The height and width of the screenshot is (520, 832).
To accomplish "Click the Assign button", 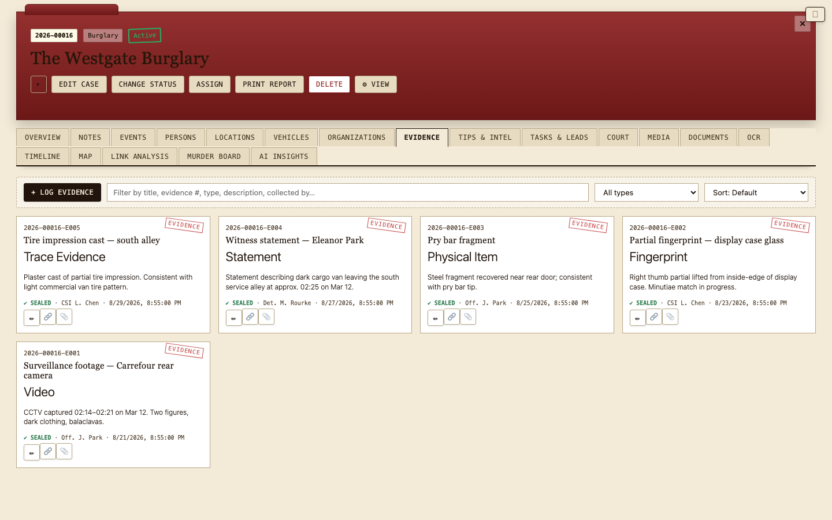I will click(210, 84).
